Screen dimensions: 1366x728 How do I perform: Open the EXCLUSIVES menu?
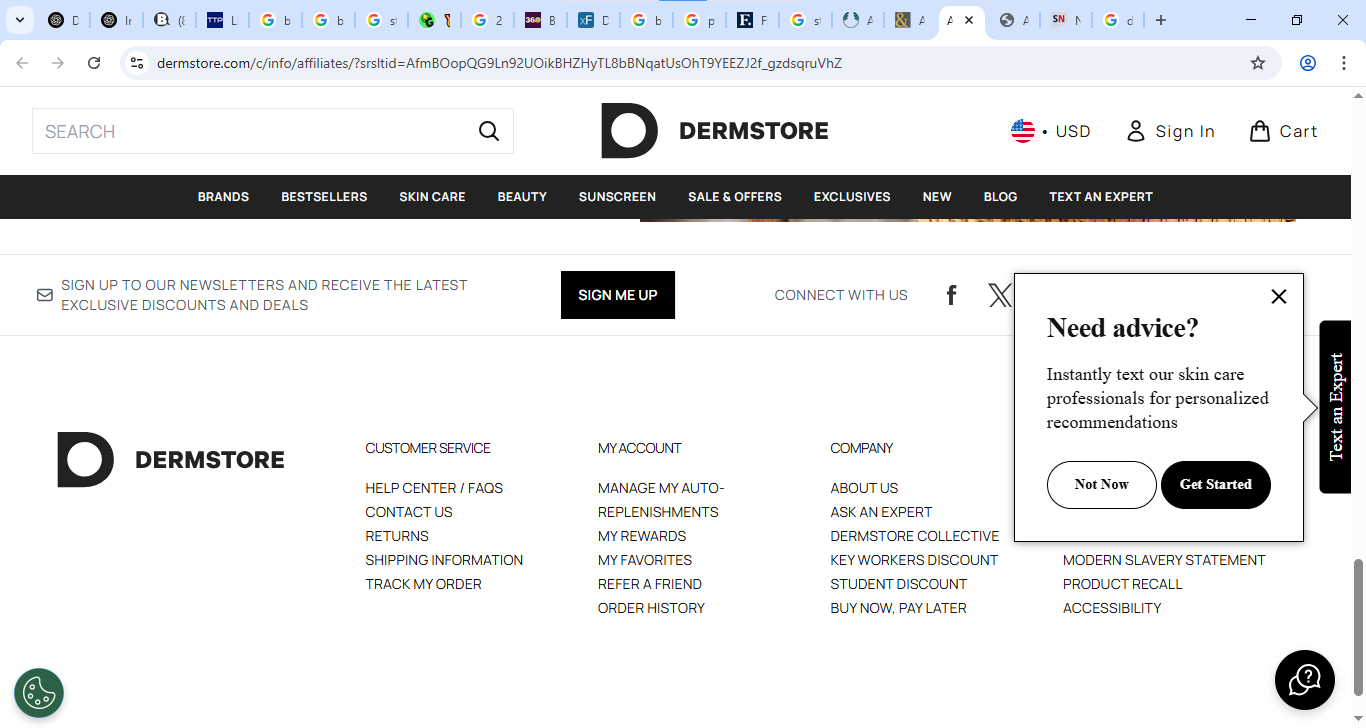[x=852, y=197]
